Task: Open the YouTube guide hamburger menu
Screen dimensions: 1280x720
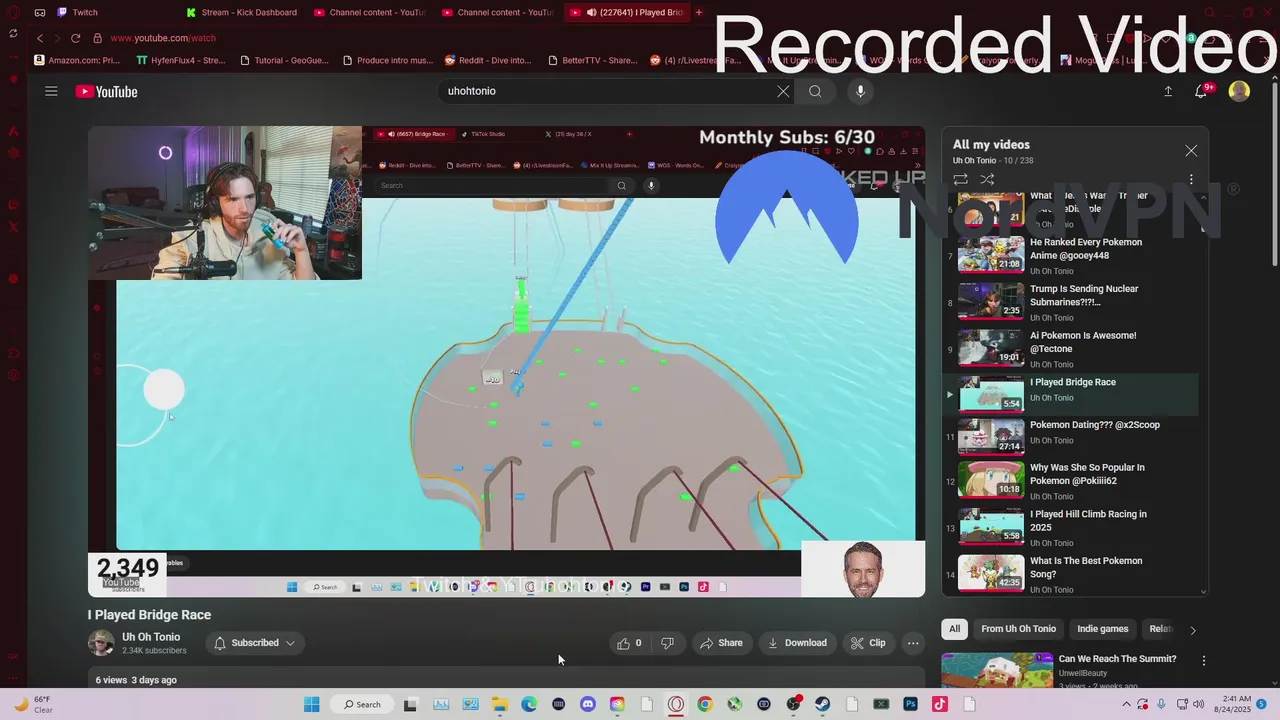Action: click(x=51, y=91)
